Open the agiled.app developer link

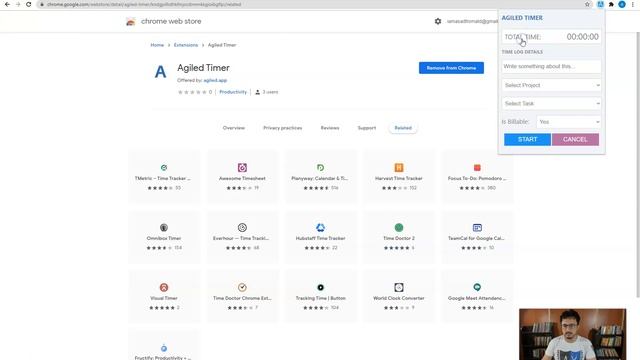[x=215, y=80]
